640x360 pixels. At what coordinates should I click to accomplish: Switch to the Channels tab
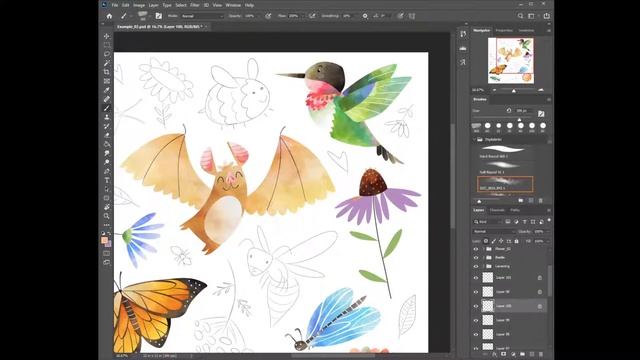click(x=497, y=210)
